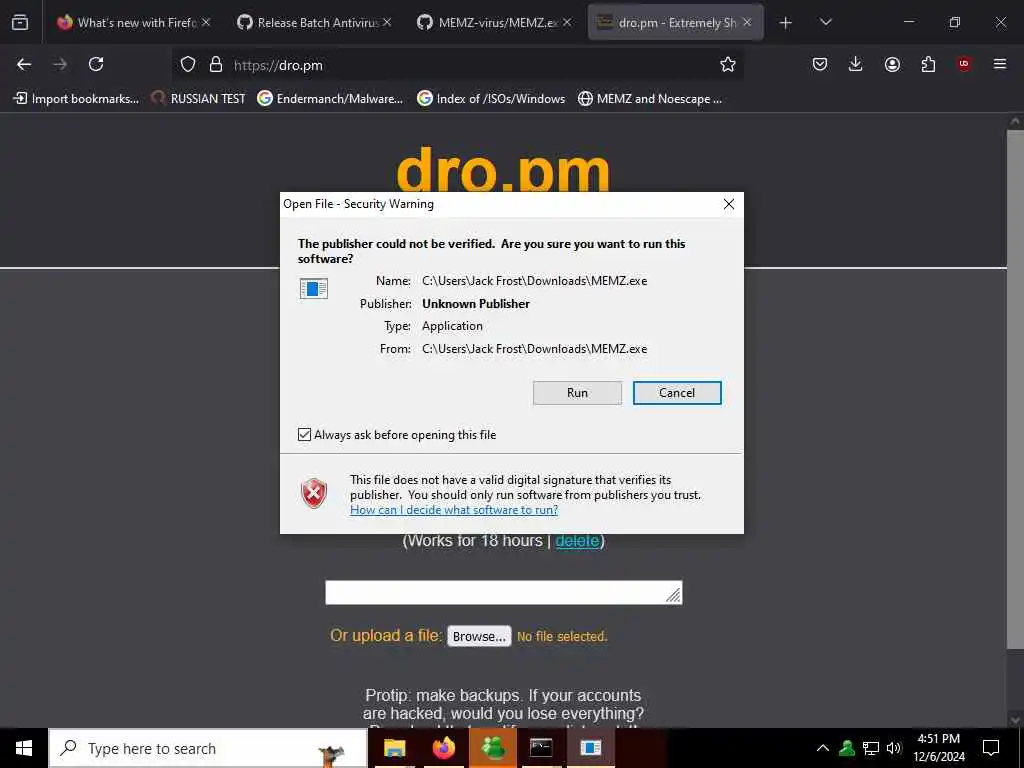Switch to the Release Batch Antivirus tab
The height and width of the screenshot is (768, 1024).
click(x=314, y=22)
